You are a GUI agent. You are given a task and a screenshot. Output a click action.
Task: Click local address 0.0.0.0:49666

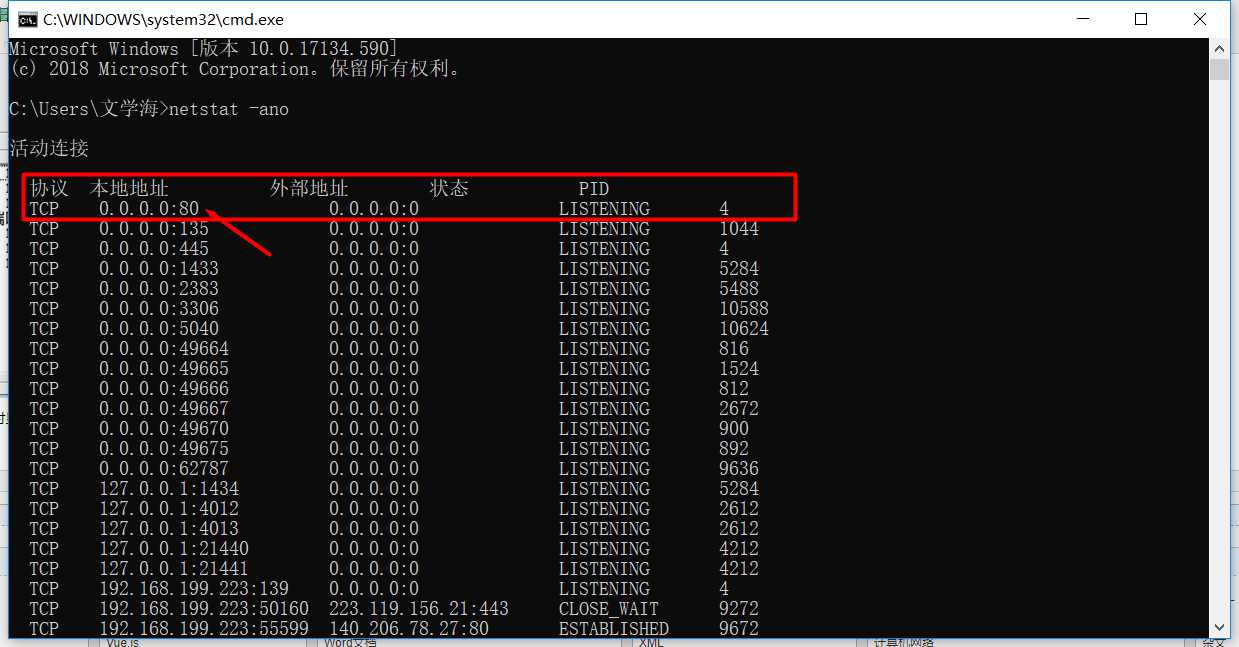(164, 389)
